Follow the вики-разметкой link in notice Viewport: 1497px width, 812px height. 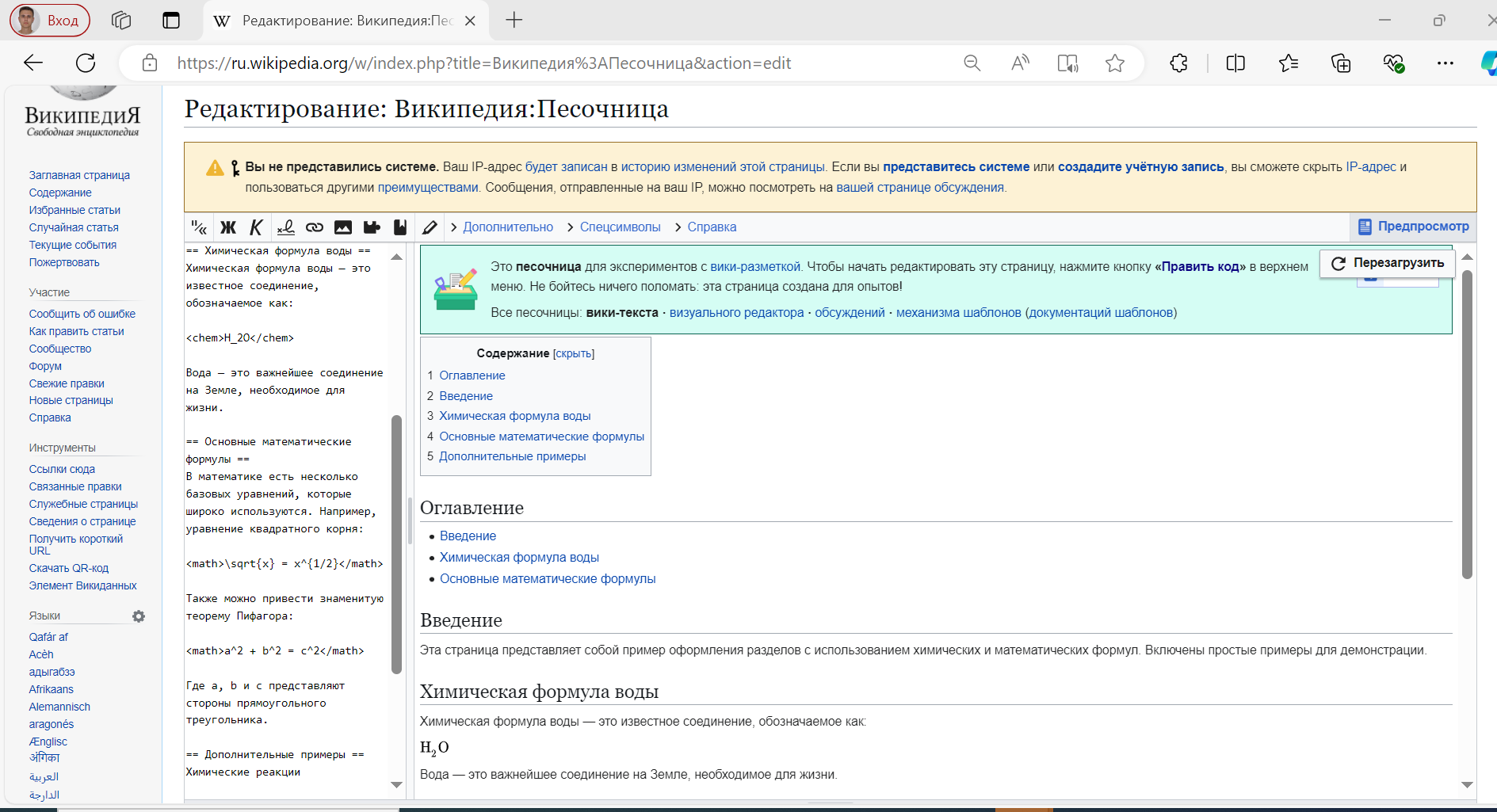755,267
